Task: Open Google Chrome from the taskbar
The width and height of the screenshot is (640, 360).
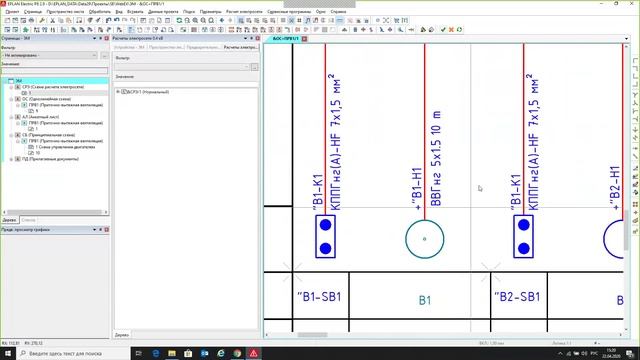Action: coord(237,353)
